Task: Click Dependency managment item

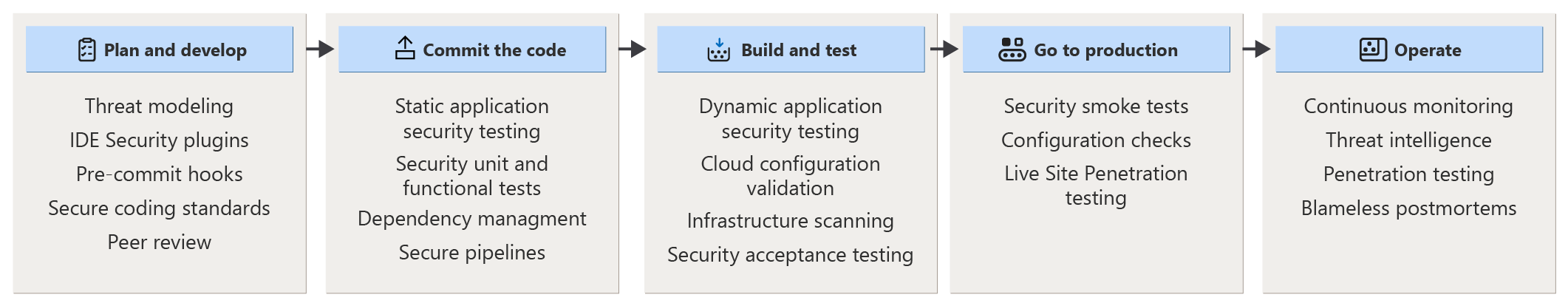Action: coord(471,219)
